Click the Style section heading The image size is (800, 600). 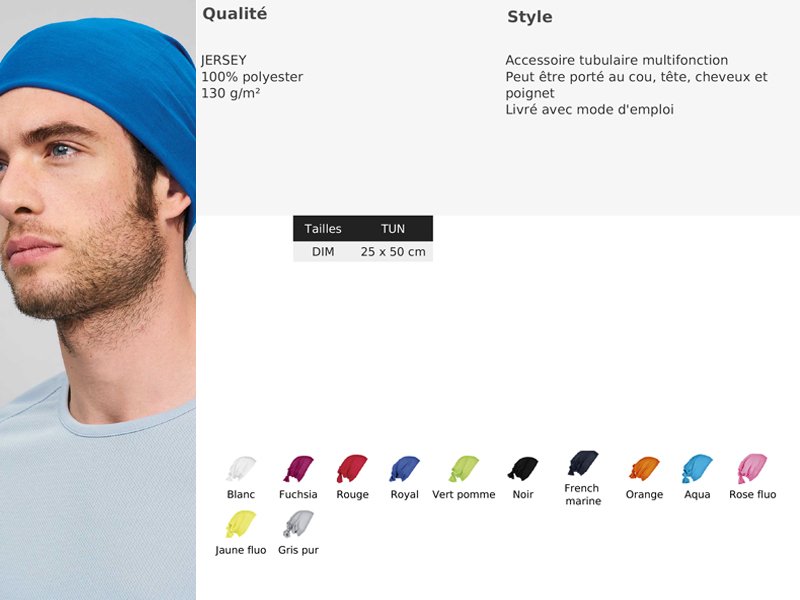click(529, 17)
